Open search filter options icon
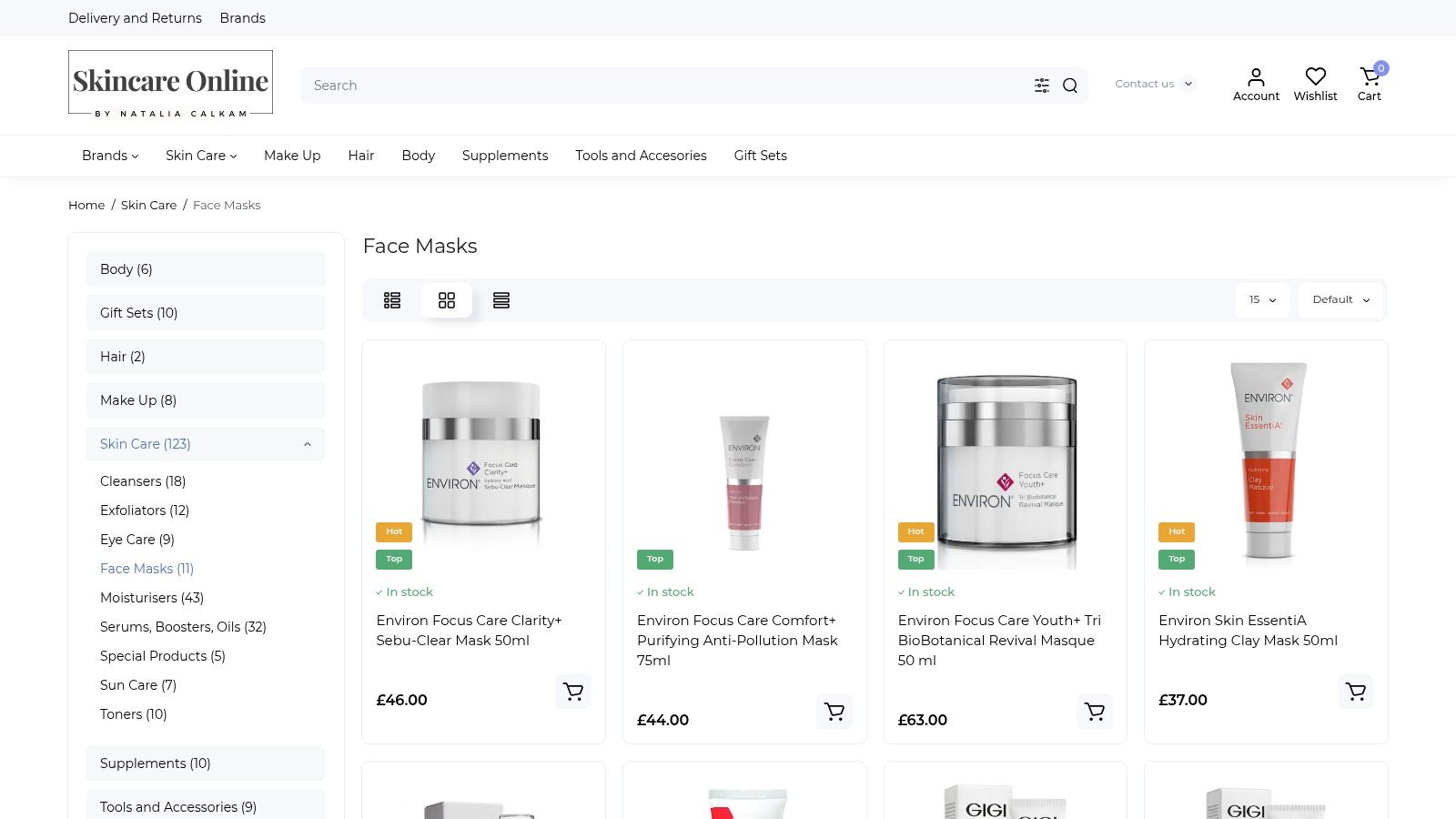Screen dimensions: 1456x819 pyautogui.click(x=1042, y=86)
